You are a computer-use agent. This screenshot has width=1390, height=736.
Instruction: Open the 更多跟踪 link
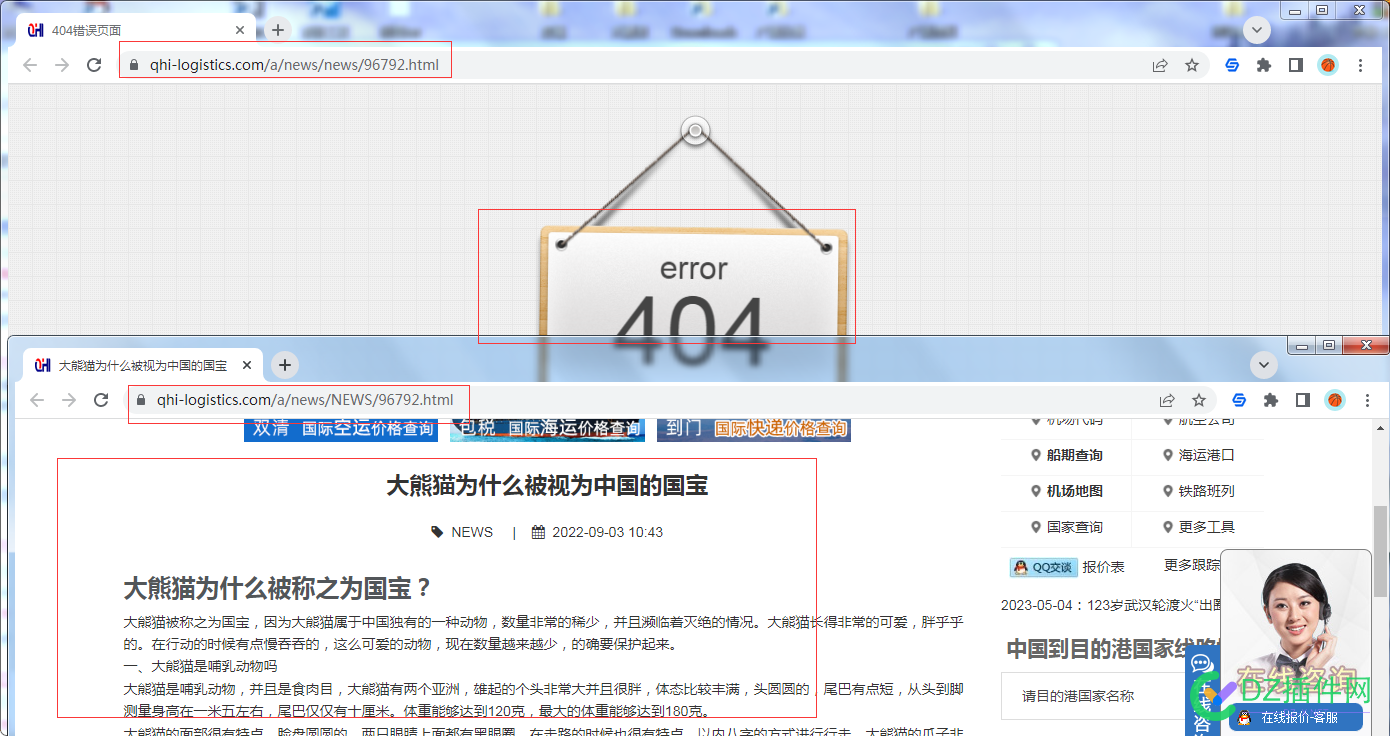tap(1192, 566)
